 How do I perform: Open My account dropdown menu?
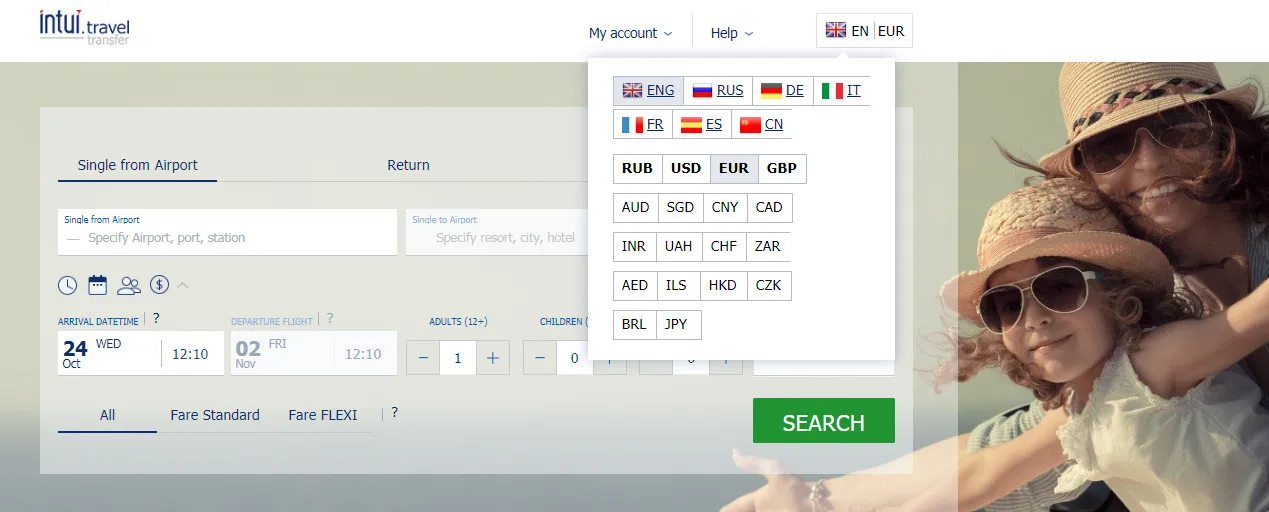pos(630,33)
